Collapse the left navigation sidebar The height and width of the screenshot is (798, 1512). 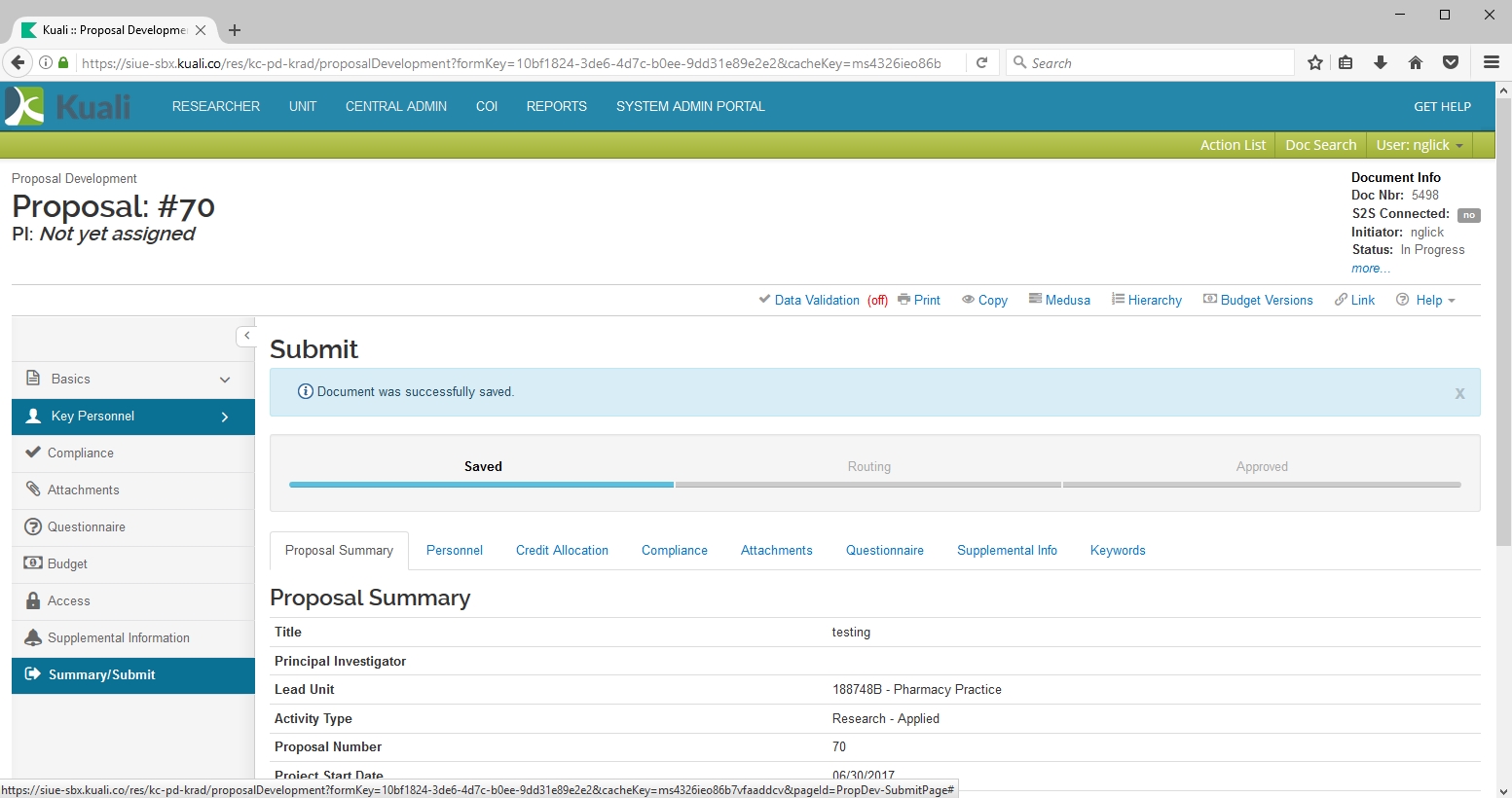(246, 336)
